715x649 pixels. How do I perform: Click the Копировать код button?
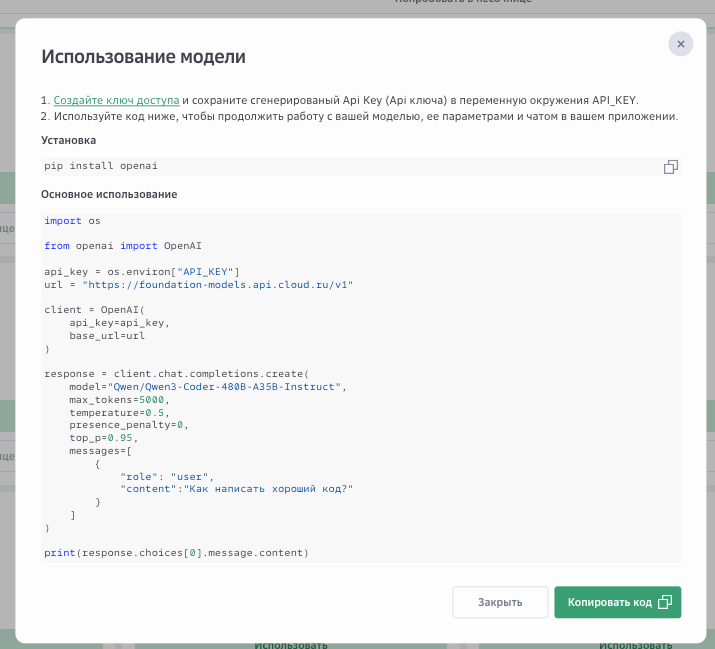pyautogui.click(x=617, y=602)
